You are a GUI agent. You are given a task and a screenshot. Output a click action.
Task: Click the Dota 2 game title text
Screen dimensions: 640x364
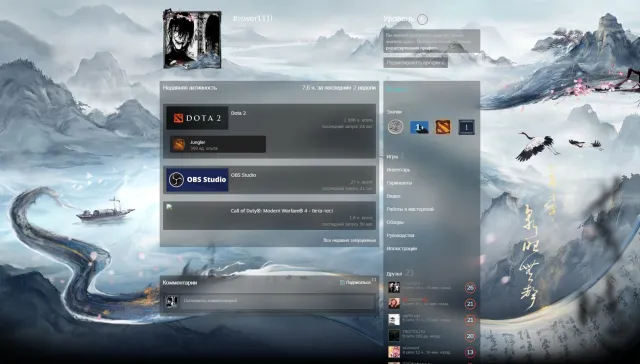tap(238, 113)
